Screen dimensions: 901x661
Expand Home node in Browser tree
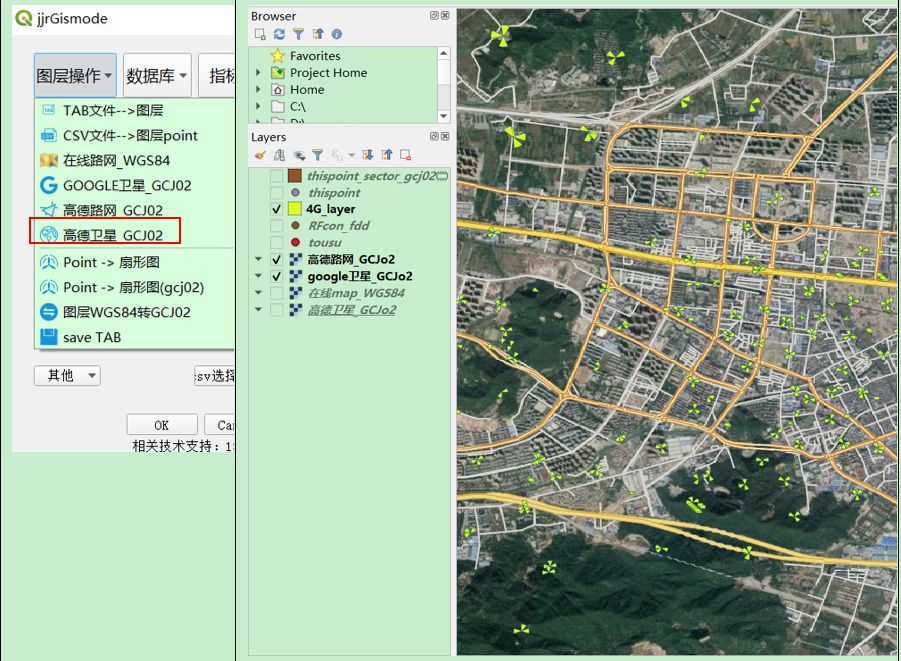pos(258,90)
